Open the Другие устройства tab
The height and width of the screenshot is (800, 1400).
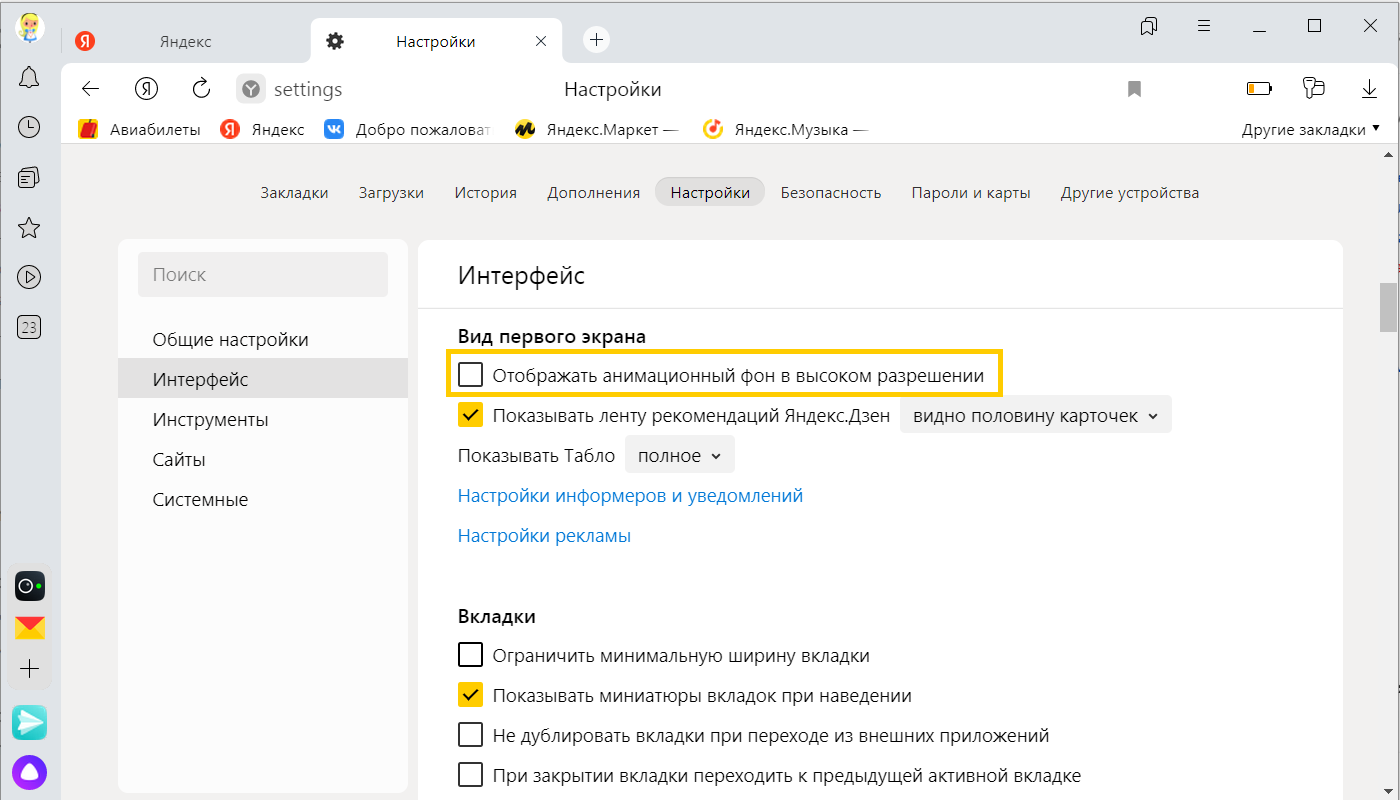(x=1130, y=192)
